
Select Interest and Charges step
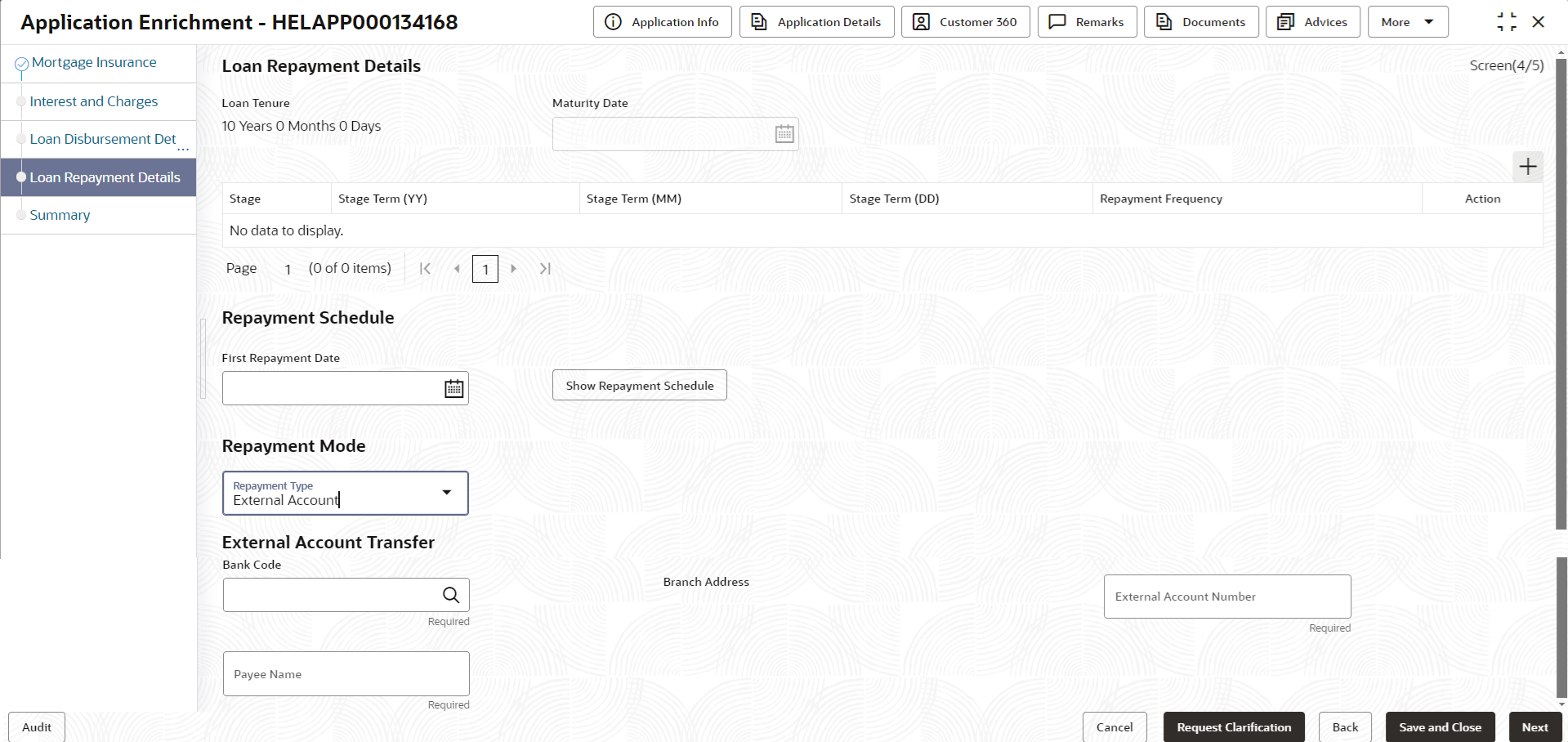(94, 101)
